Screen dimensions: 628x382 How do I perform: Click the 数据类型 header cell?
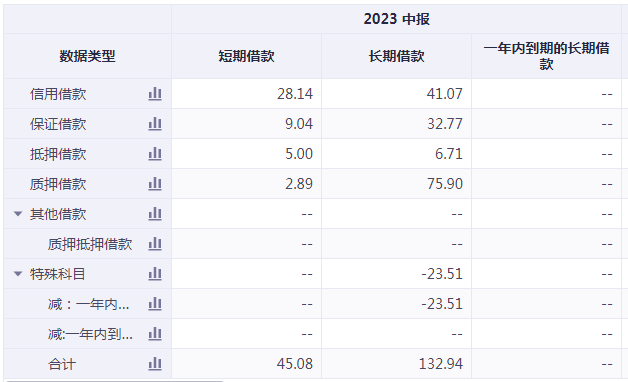87,56
